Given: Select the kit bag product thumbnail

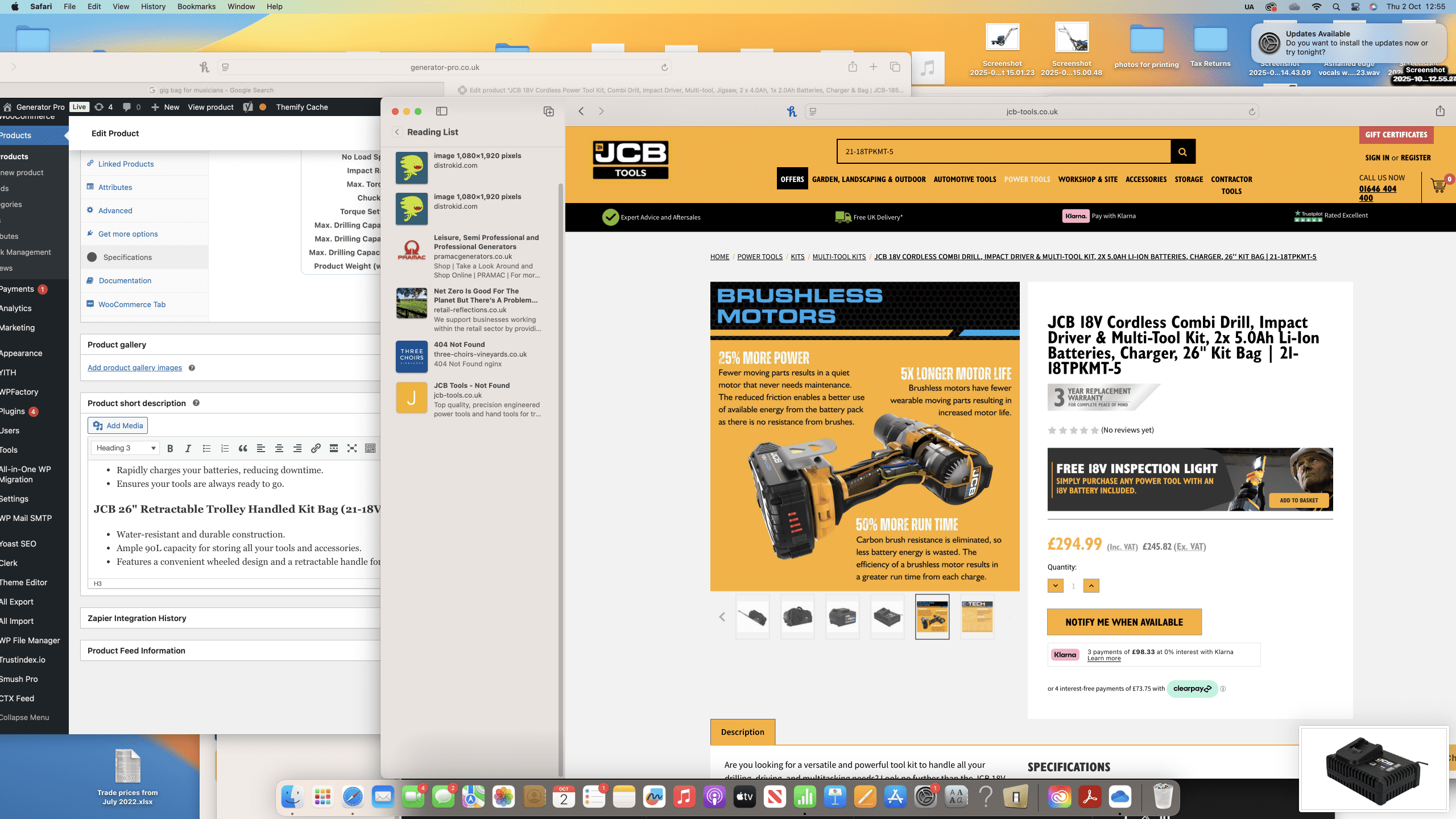Looking at the screenshot, I should pyautogui.click(x=797, y=617).
